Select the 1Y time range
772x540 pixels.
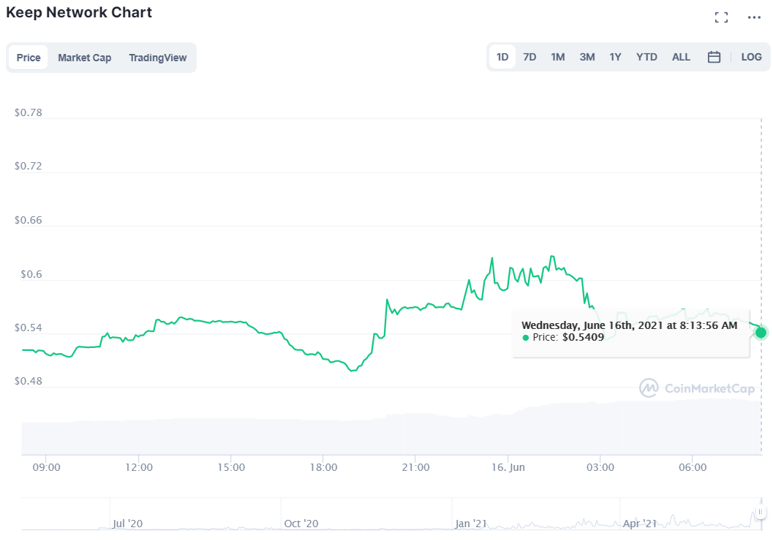[x=615, y=57]
